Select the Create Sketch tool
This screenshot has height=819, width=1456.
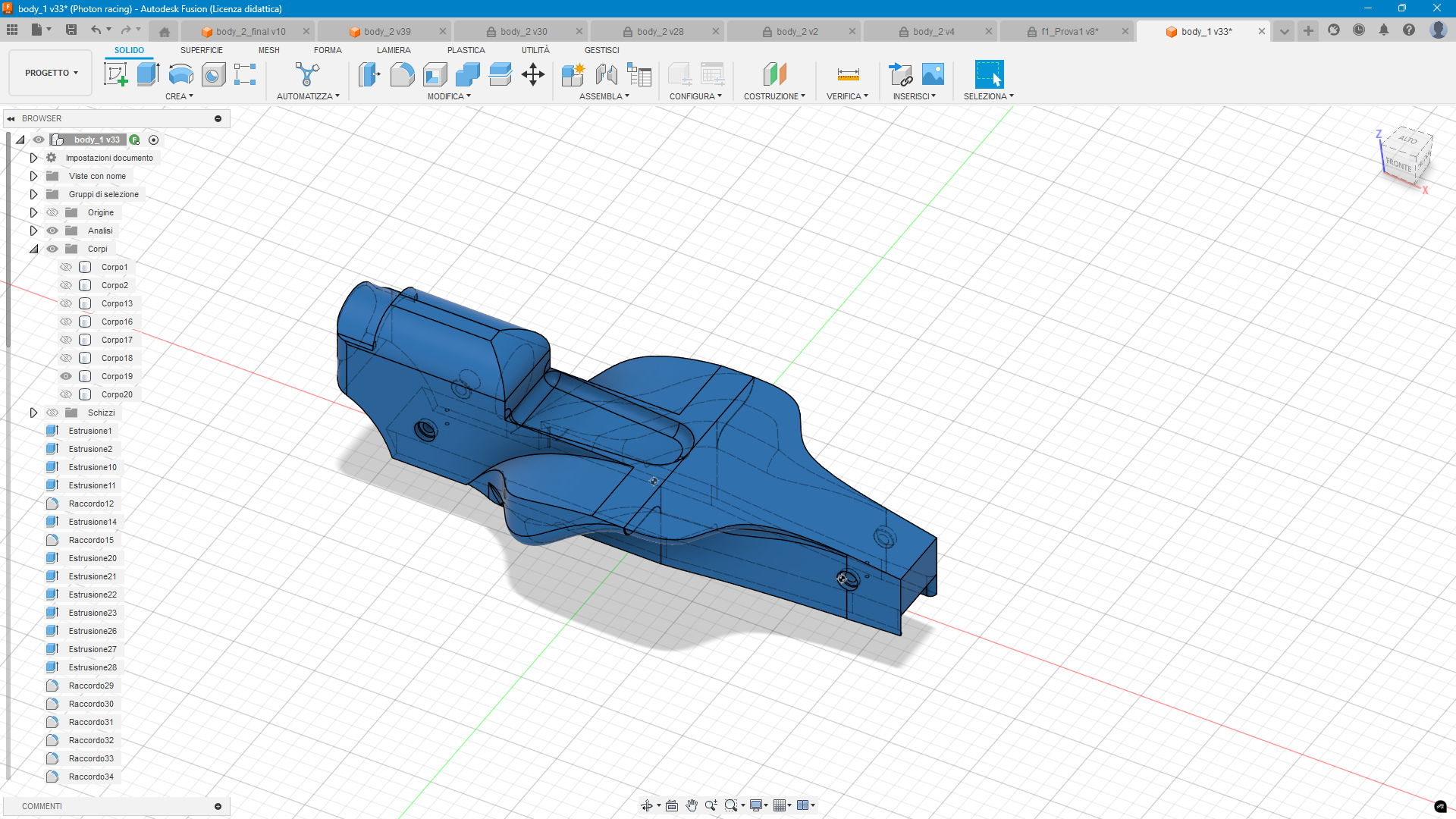click(x=115, y=74)
